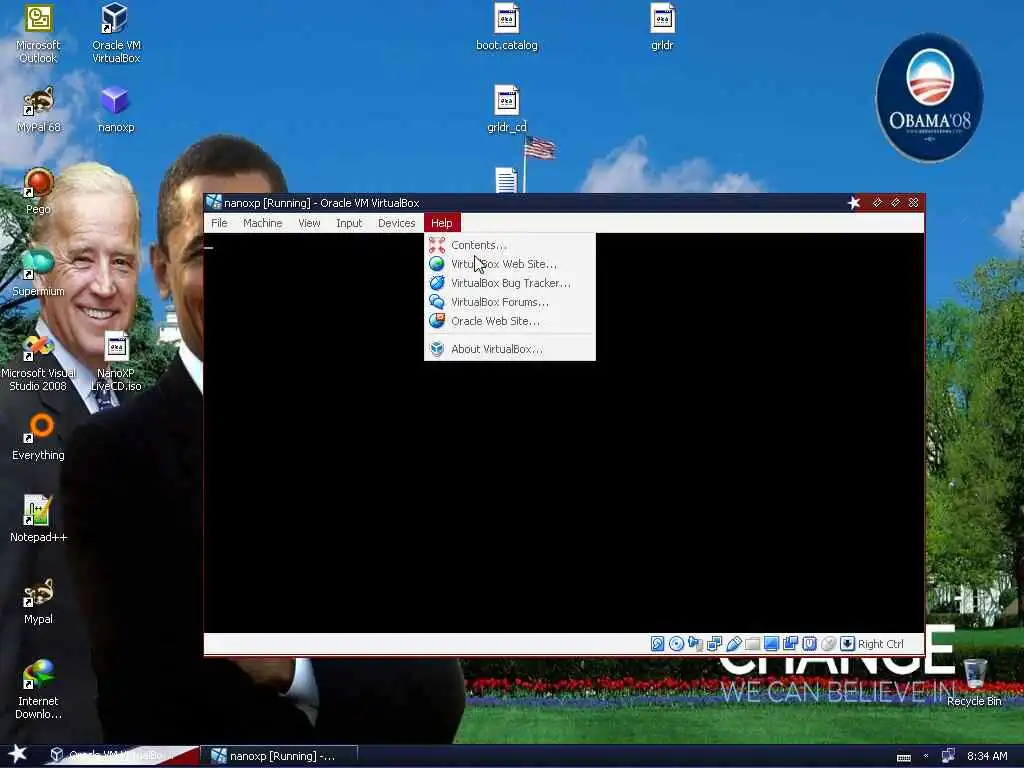Screen dimensions: 1024x768
Task: Select the Notepad++ desktop shortcut
Action: (38, 519)
